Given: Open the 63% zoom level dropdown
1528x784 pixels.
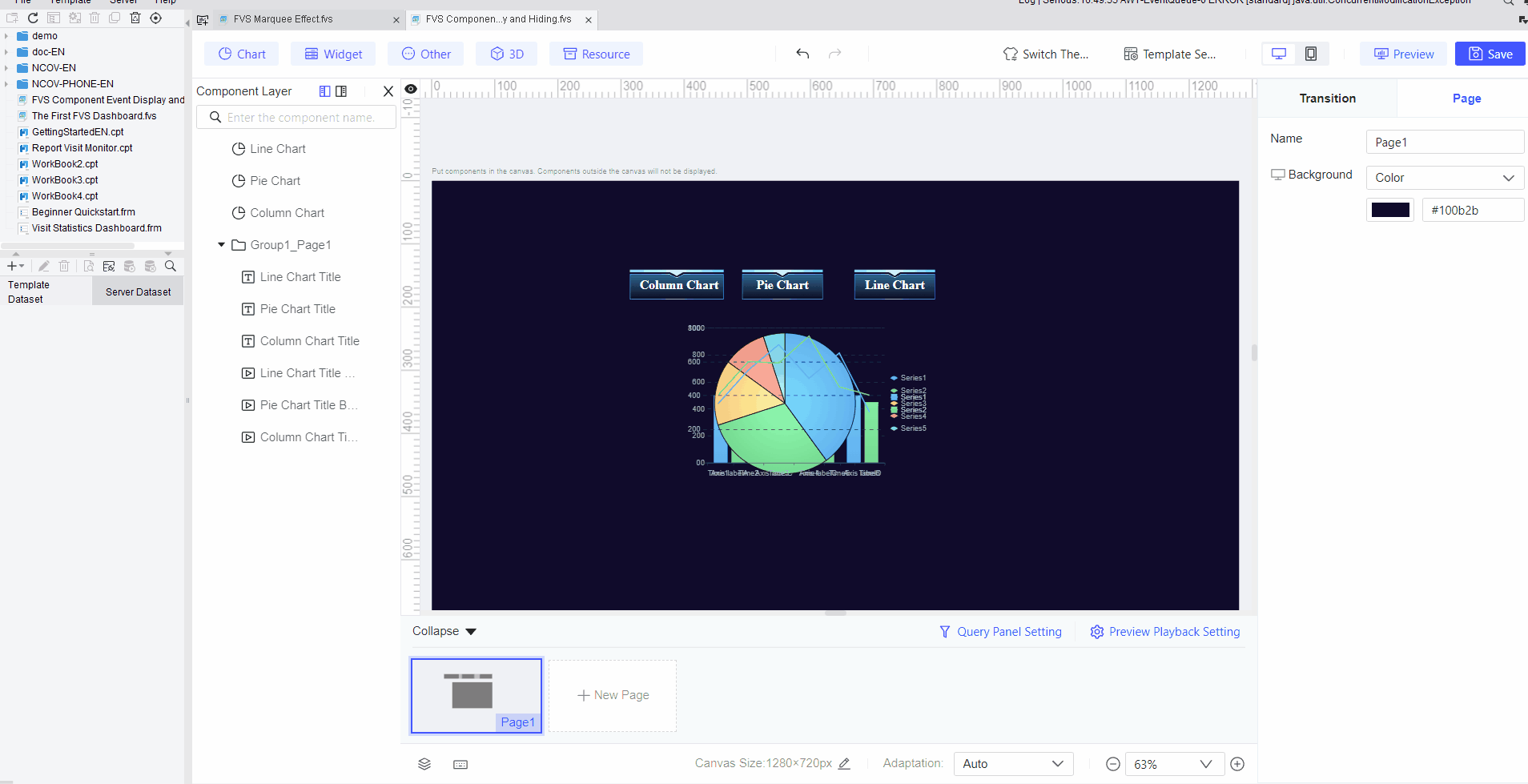Looking at the screenshot, I should point(1174,764).
